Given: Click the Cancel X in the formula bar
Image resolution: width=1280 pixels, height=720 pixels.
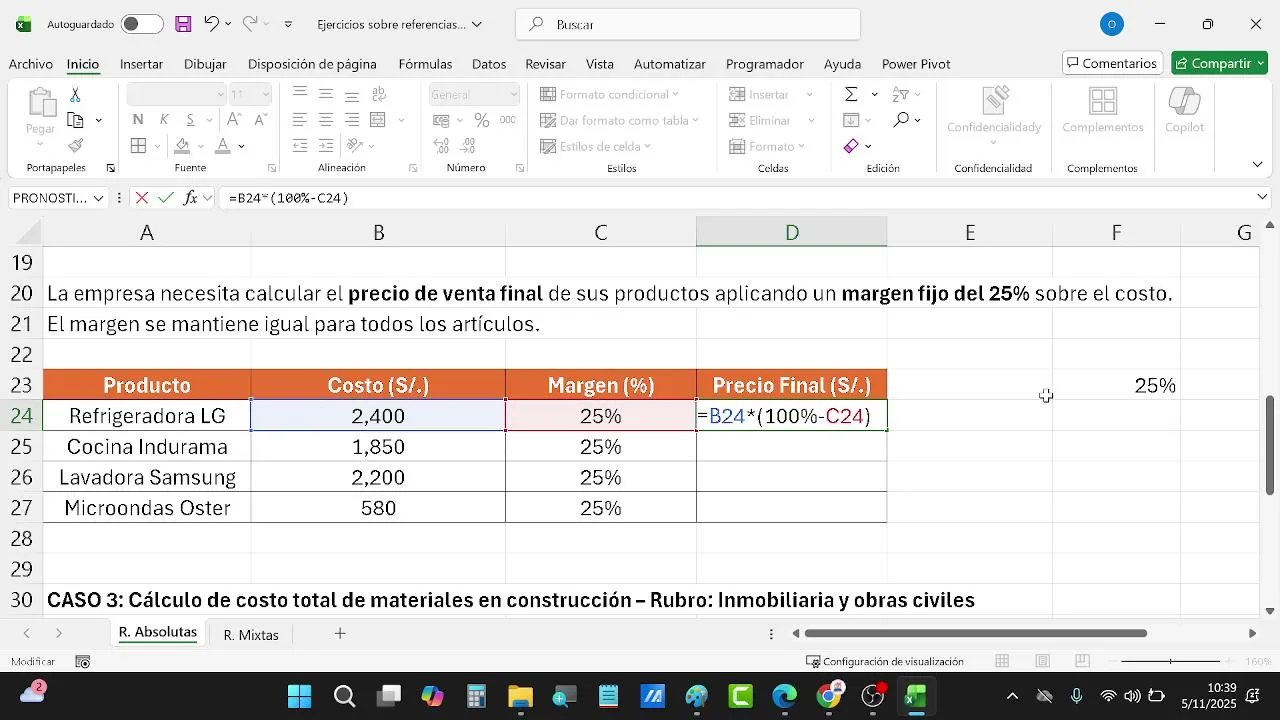Looking at the screenshot, I should point(142,198).
